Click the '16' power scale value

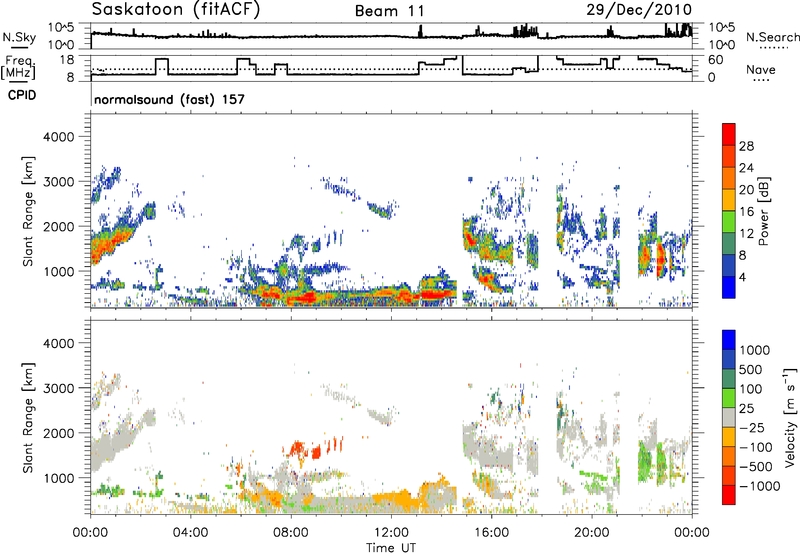point(746,212)
